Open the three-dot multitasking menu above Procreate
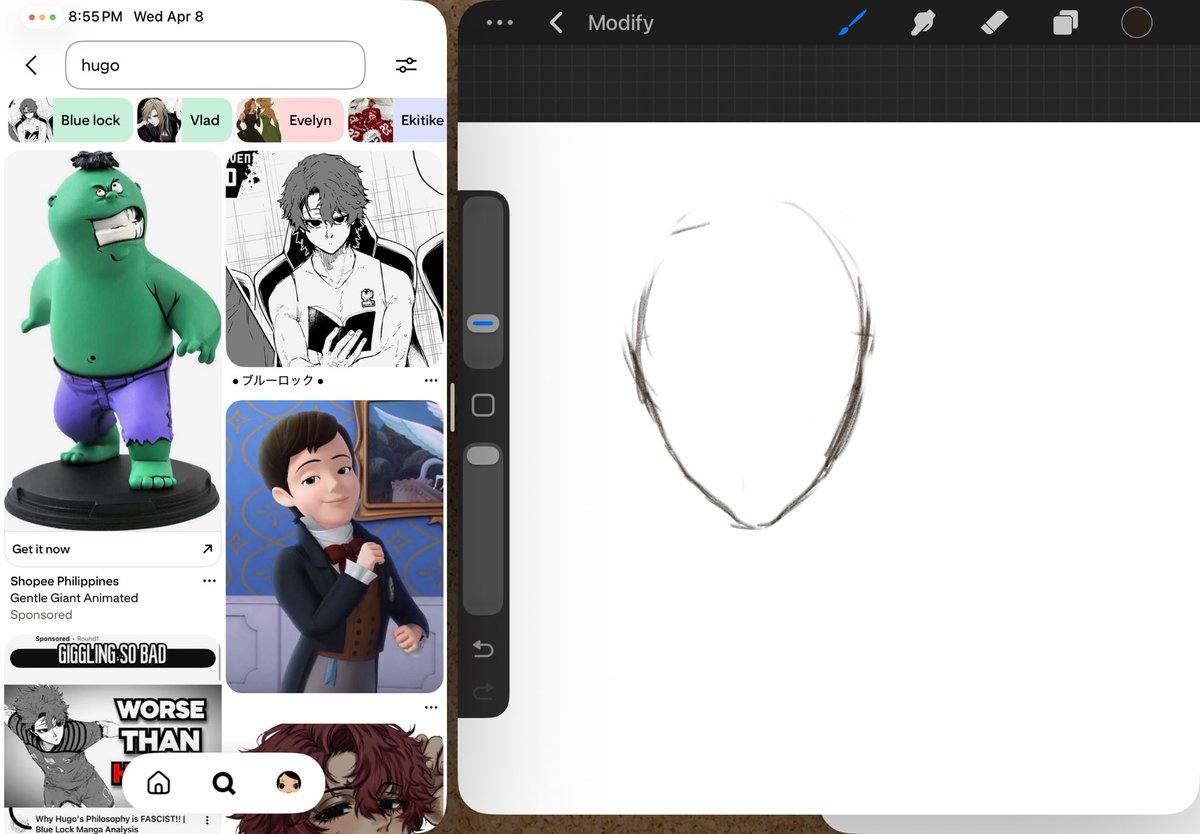 point(499,22)
